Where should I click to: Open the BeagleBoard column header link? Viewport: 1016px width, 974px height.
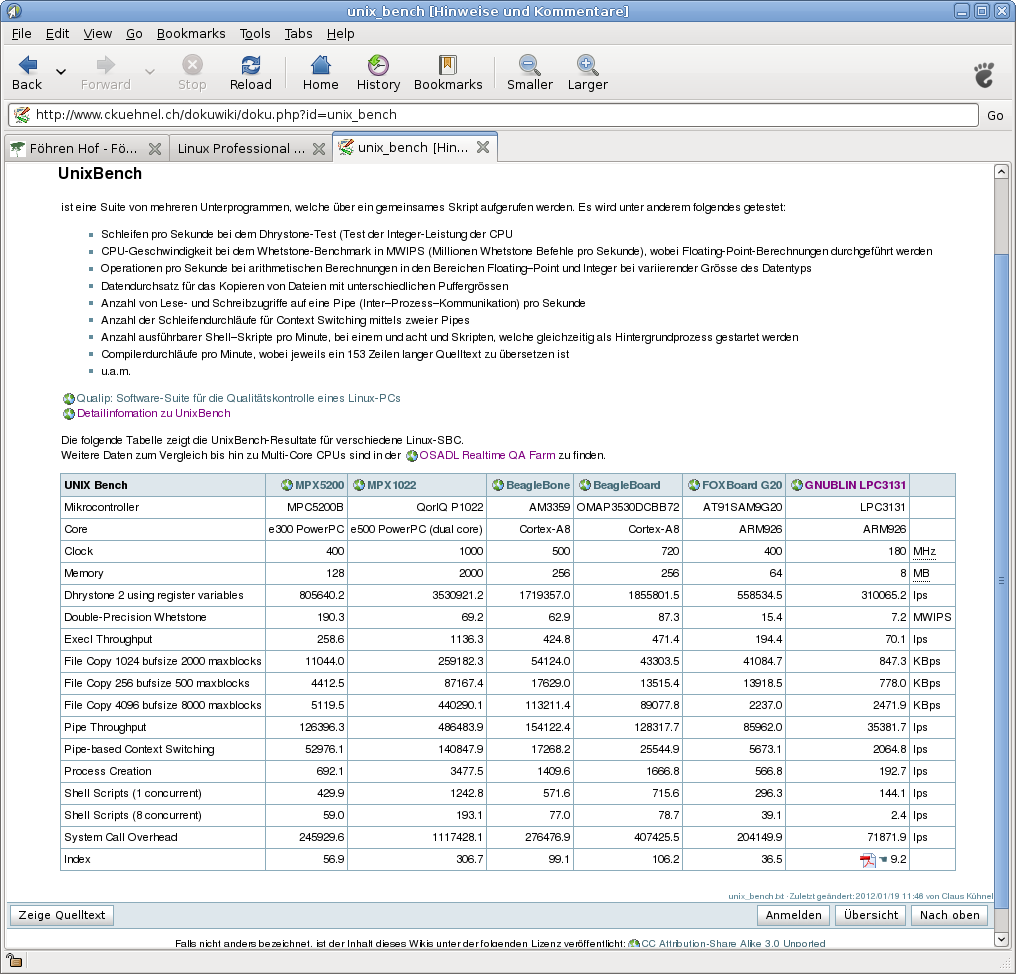click(627, 485)
